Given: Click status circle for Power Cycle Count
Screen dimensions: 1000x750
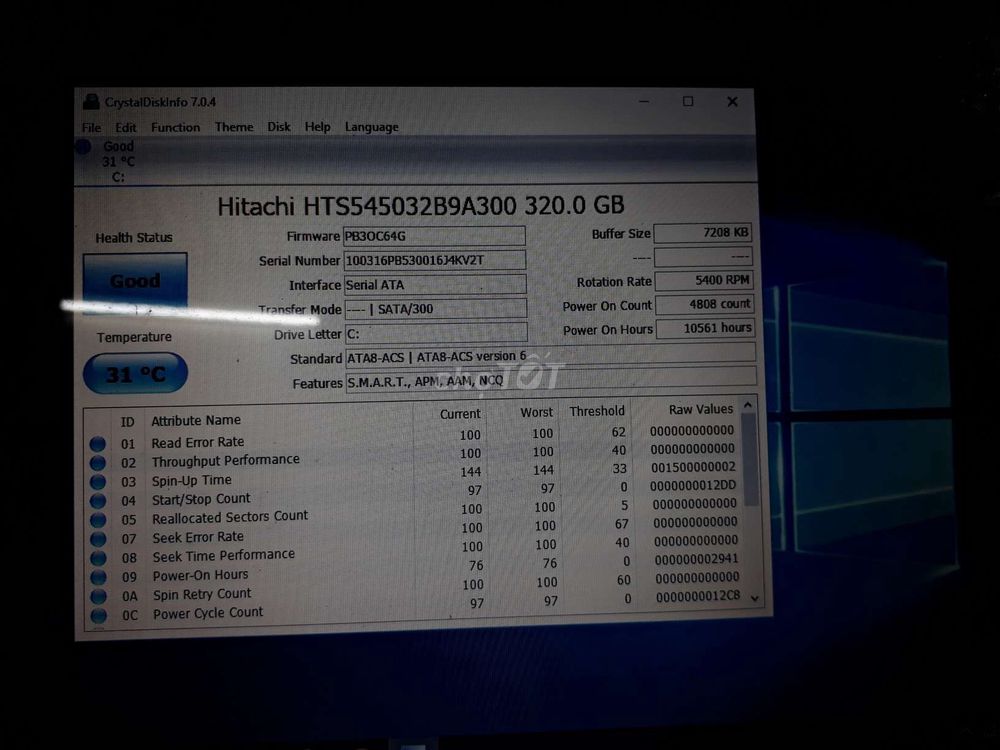Looking at the screenshot, I should click(98, 615).
